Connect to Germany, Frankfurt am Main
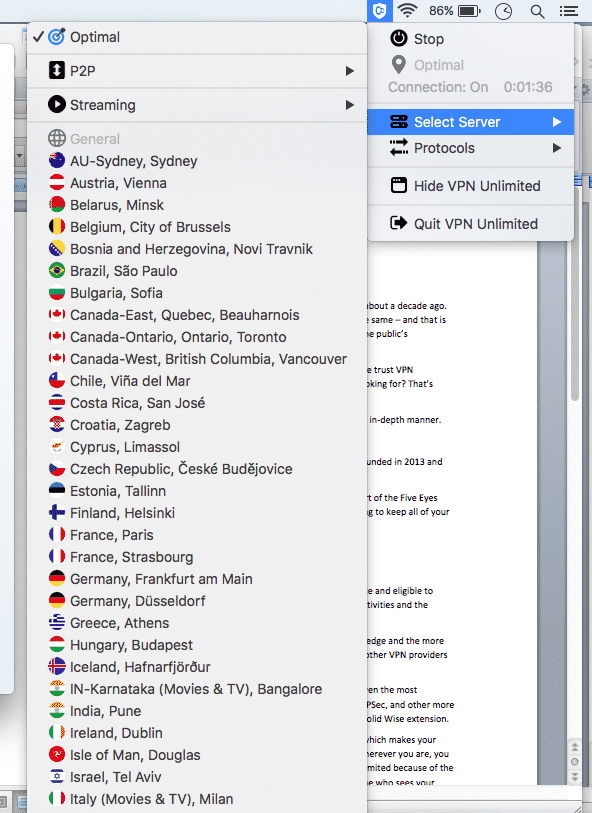Screen dimensions: 592x813 197,579
